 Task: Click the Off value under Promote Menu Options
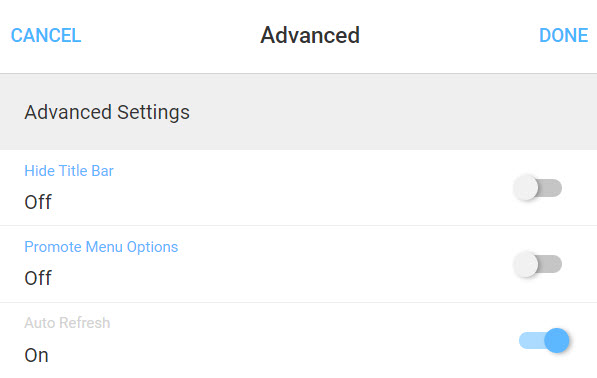[38, 278]
